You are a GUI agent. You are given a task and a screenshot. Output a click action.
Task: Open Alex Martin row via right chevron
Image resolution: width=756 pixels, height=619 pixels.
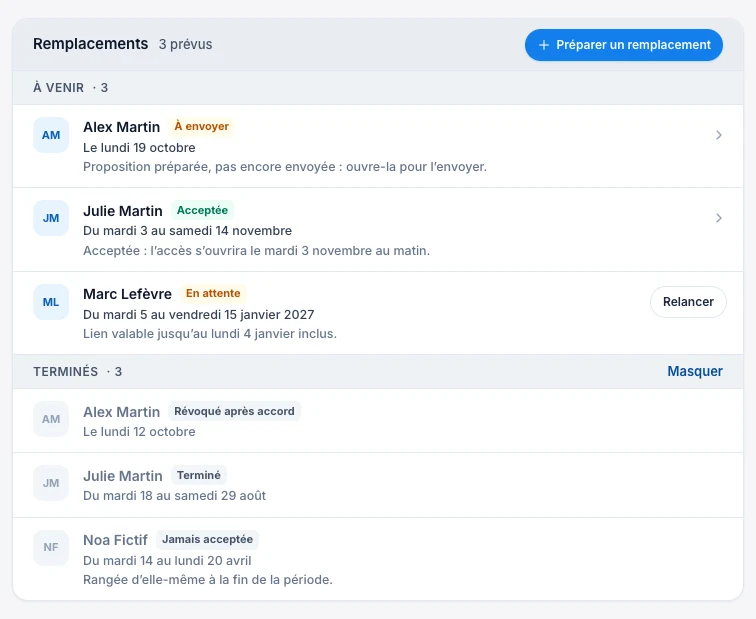[718, 135]
